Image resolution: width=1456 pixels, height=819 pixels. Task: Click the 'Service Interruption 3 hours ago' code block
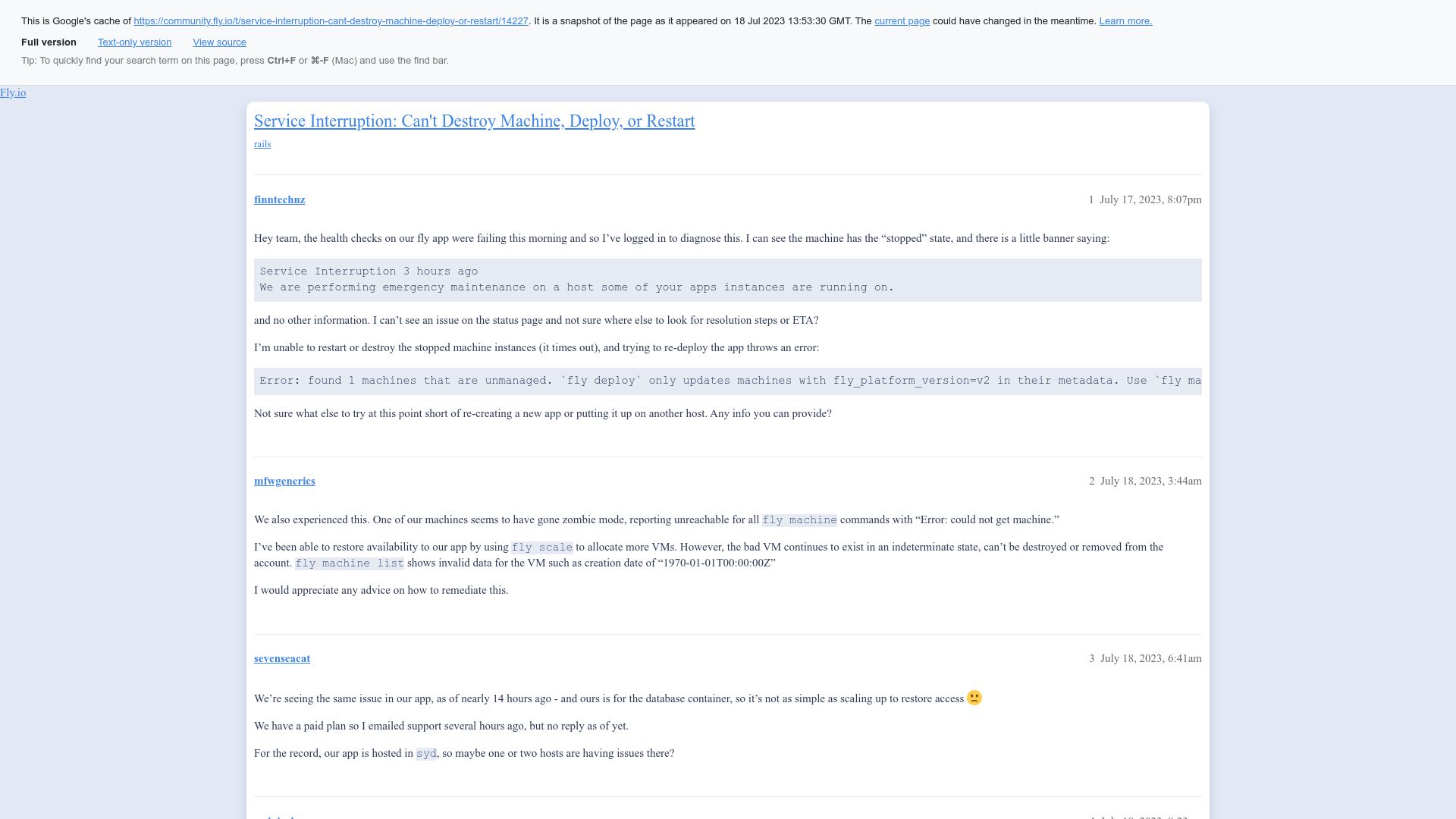point(728,280)
